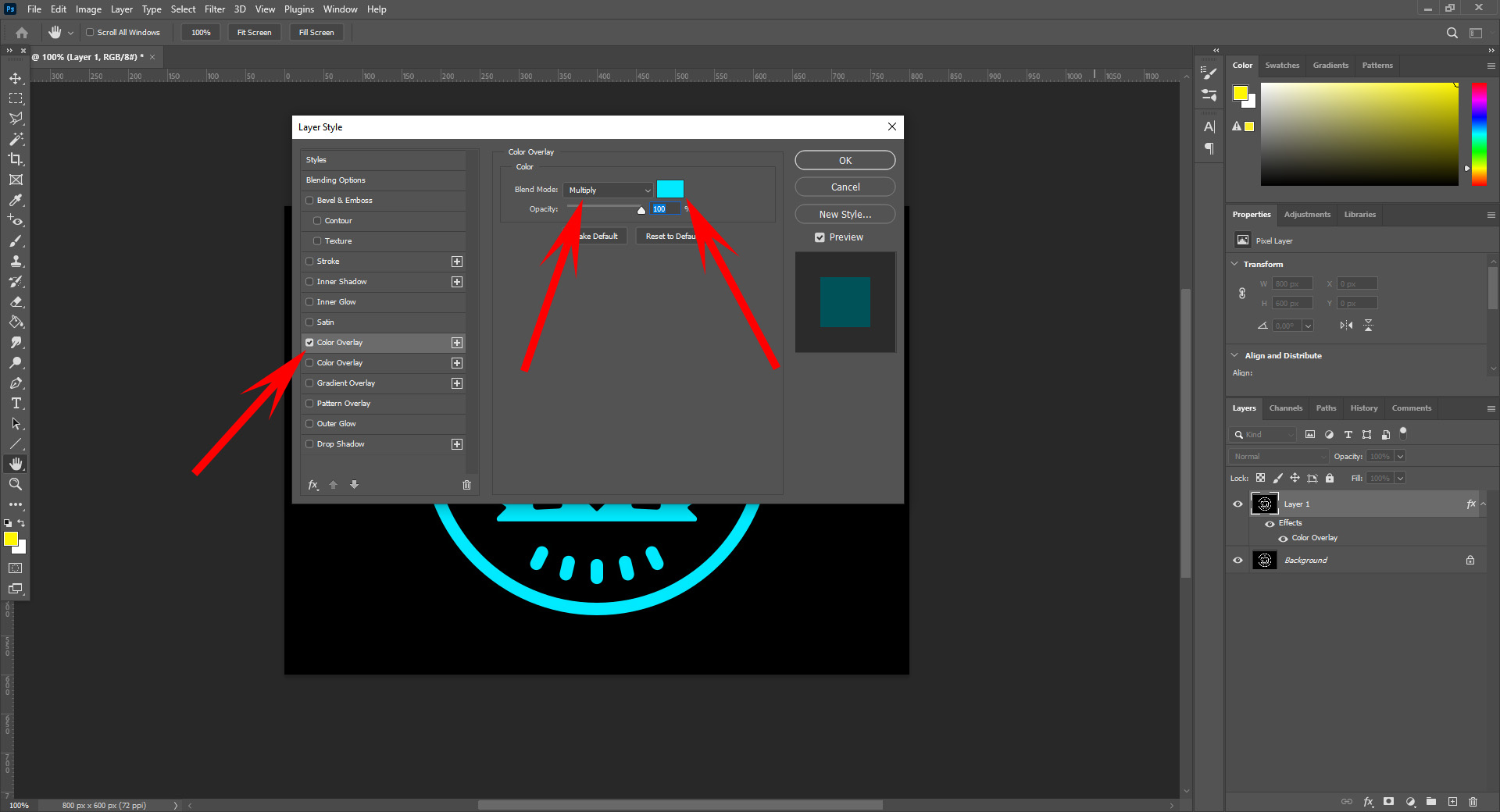Switch to the History tab
Screen dimensions: 1500x812
point(1363,408)
